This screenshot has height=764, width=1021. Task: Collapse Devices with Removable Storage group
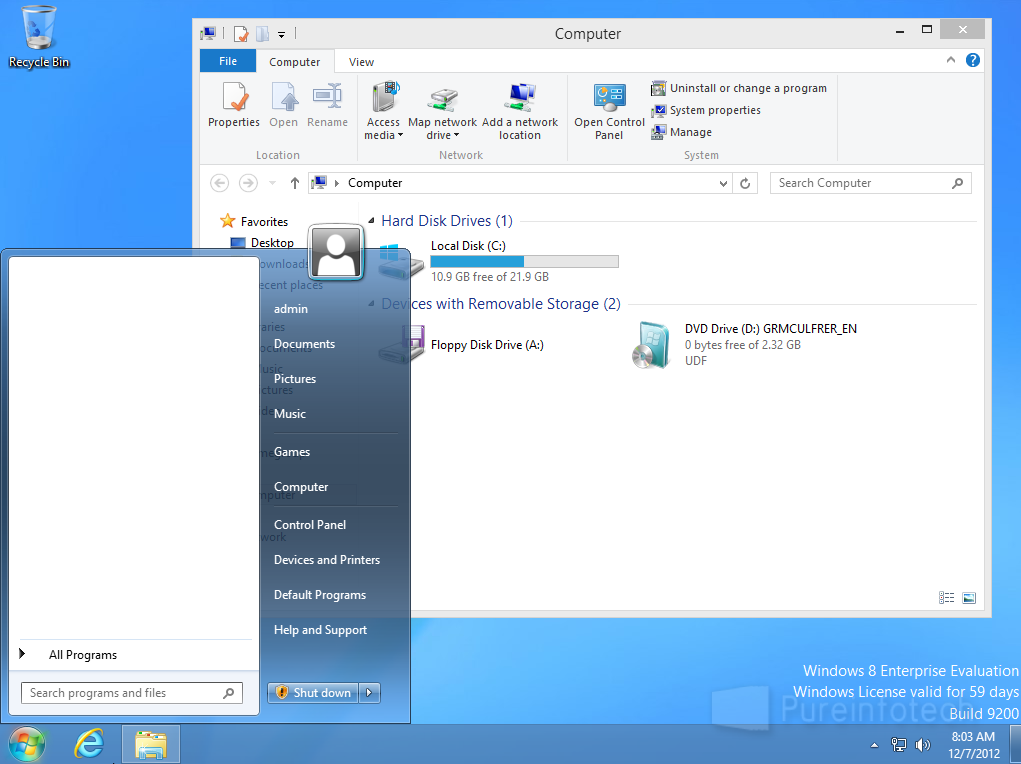click(371, 304)
